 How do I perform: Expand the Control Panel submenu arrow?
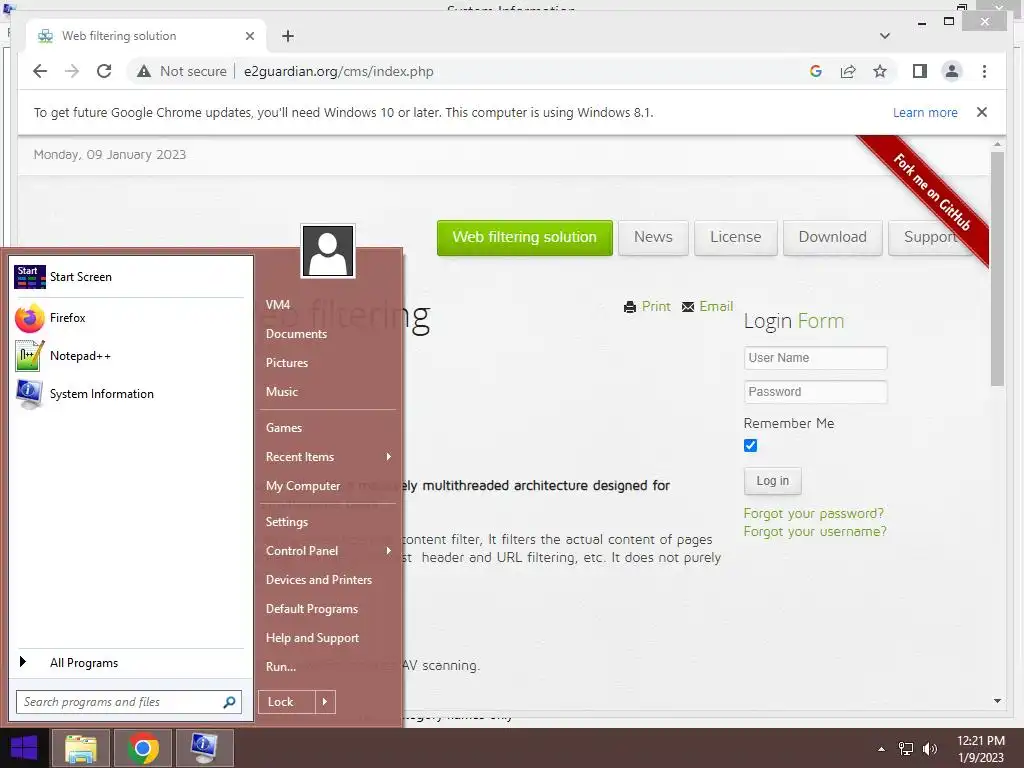coord(389,551)
